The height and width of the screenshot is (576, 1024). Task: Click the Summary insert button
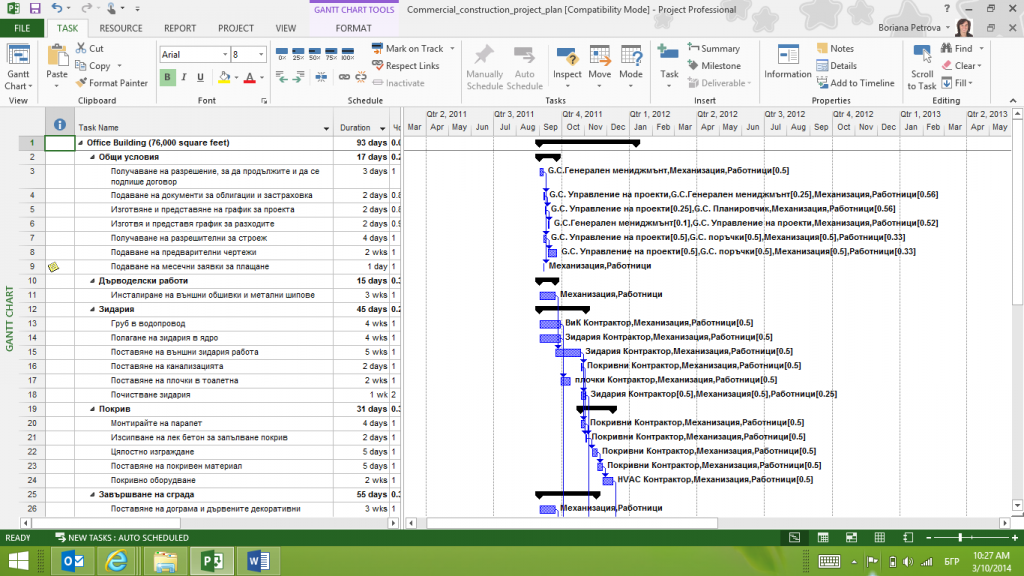(x=713, y=48)
